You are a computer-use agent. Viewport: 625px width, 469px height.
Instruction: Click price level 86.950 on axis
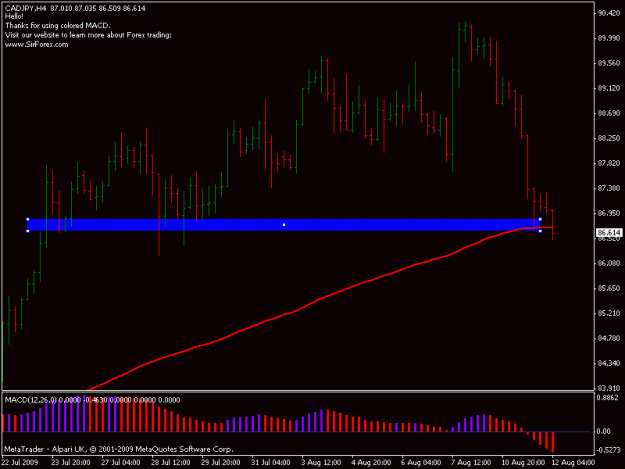609,213
